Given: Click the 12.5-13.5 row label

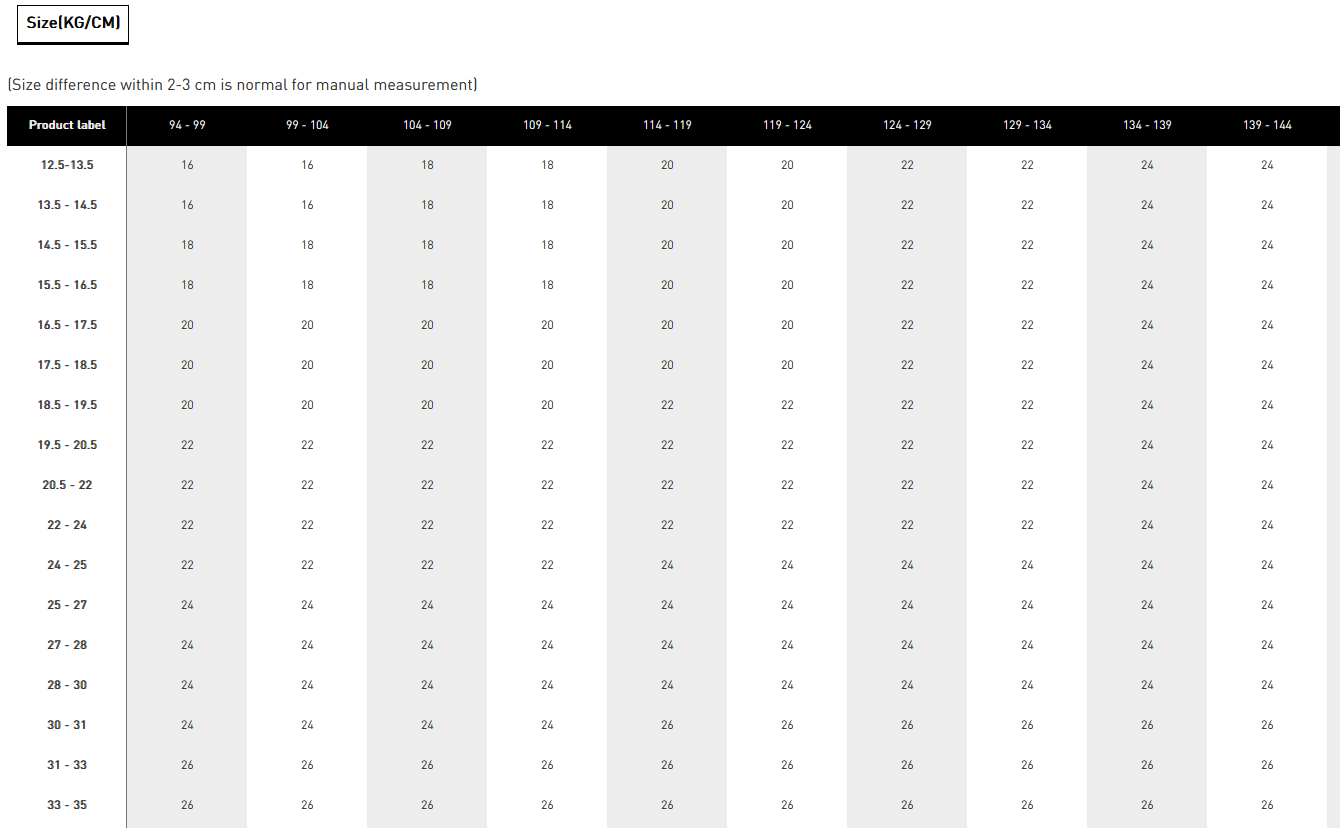Looking at the screenshot, I should 67,165.
